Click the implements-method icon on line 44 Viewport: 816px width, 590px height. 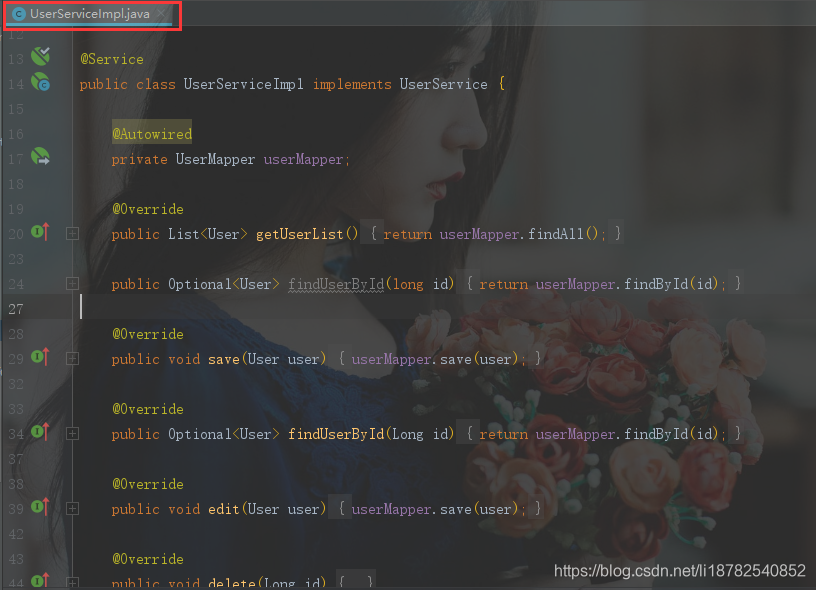pos(40,580)
